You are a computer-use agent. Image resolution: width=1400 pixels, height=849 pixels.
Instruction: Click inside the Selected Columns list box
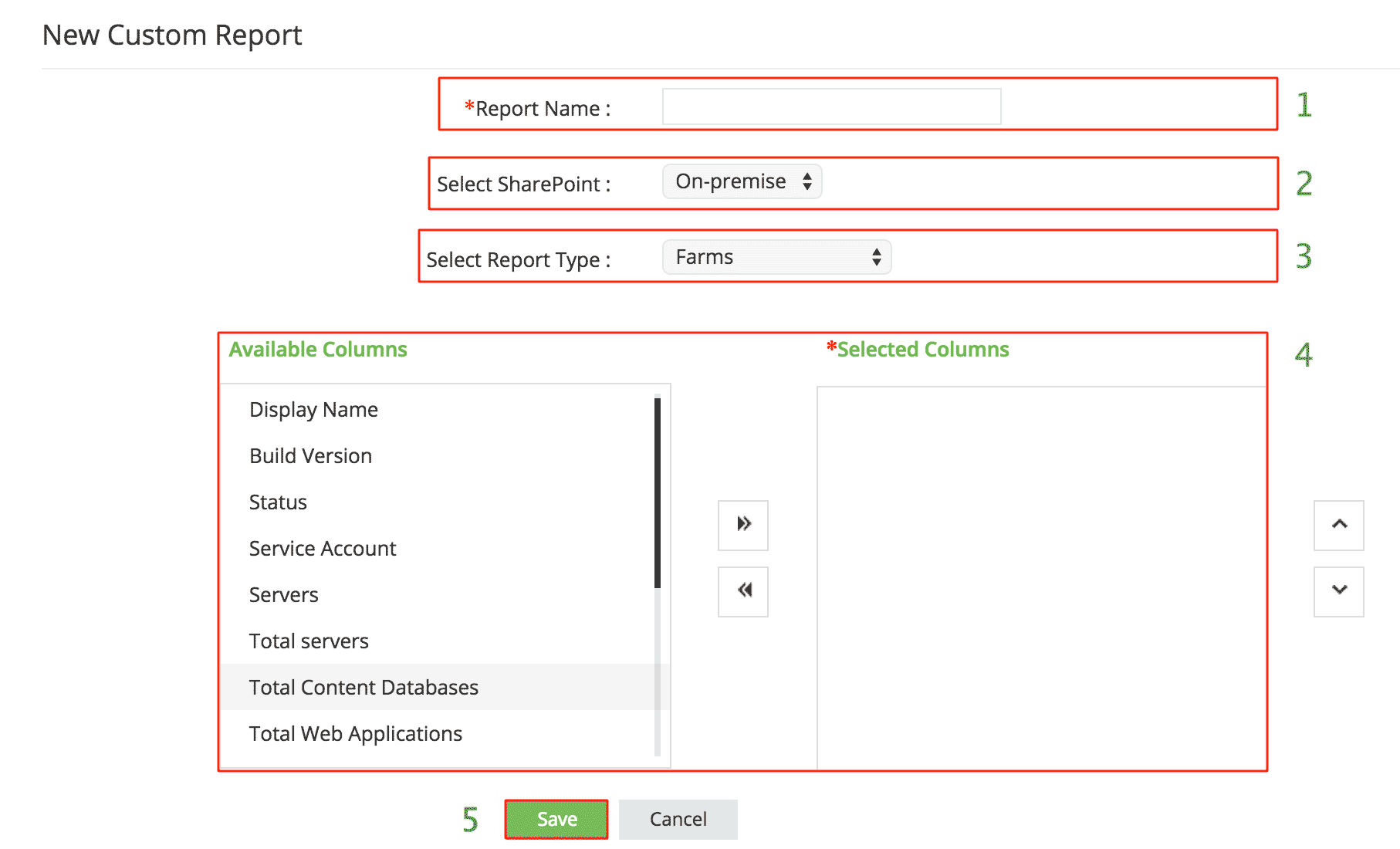[1040, 577]
